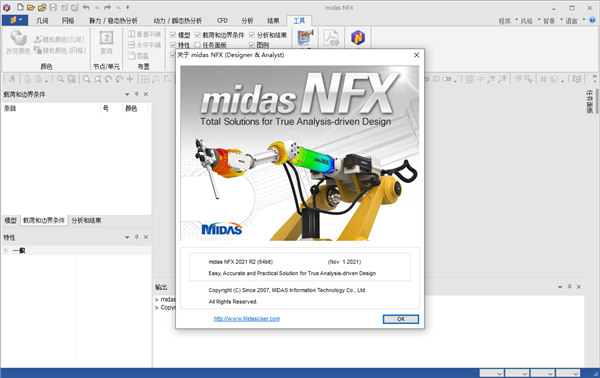The image size is (600, 378).
Task: Switch to the 分析 ribbon tab
Action: [x=247, y=21]
